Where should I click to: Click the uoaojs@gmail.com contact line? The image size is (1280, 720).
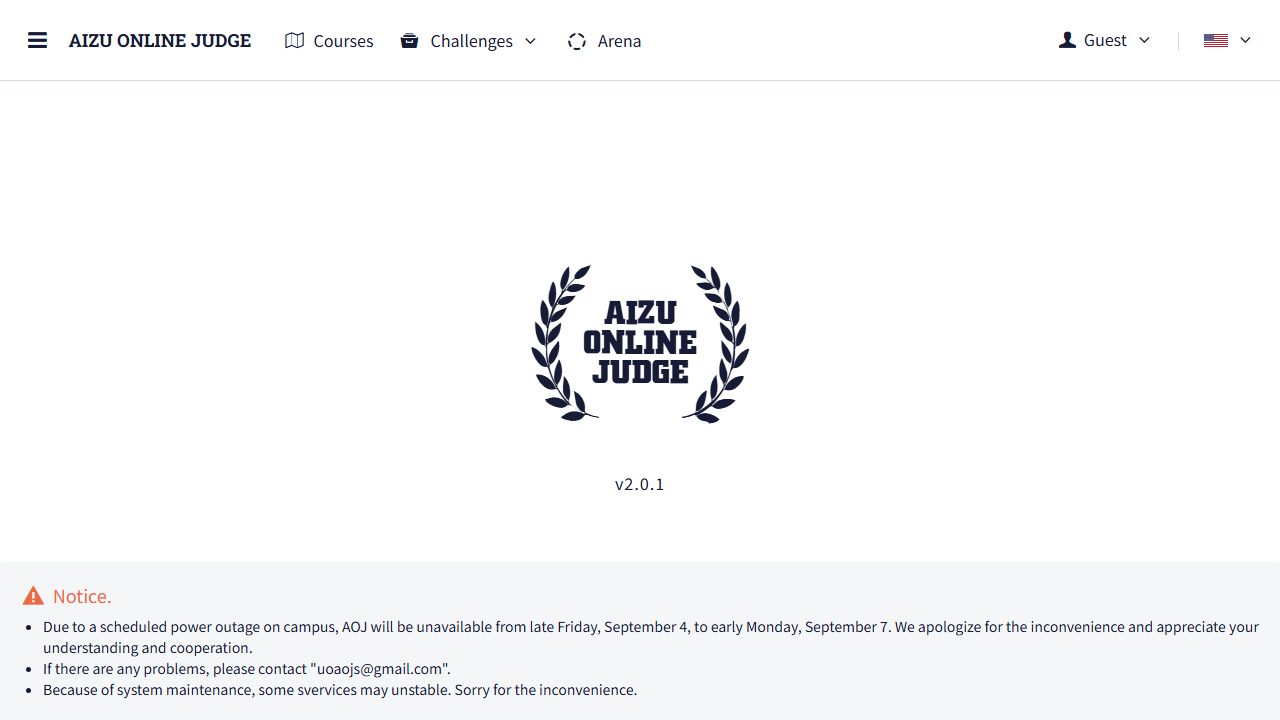coord(247,669)
